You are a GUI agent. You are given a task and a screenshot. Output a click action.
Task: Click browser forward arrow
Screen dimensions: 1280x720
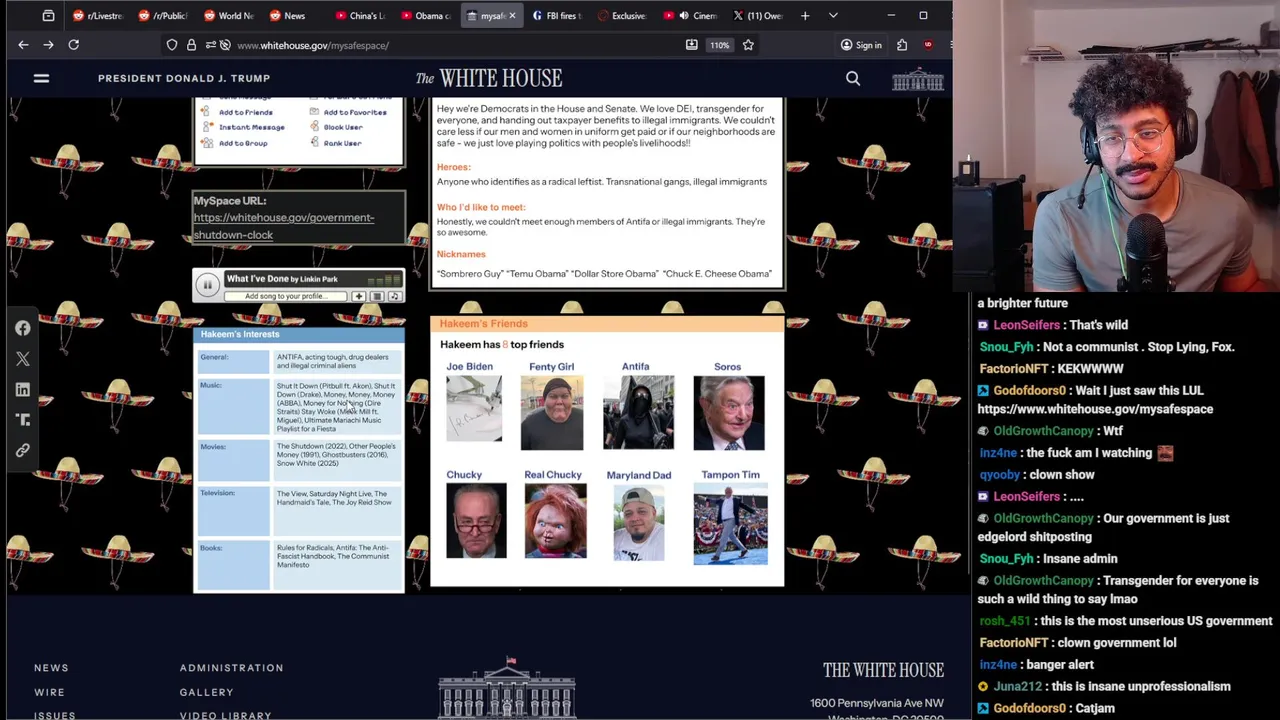[48, 45]
